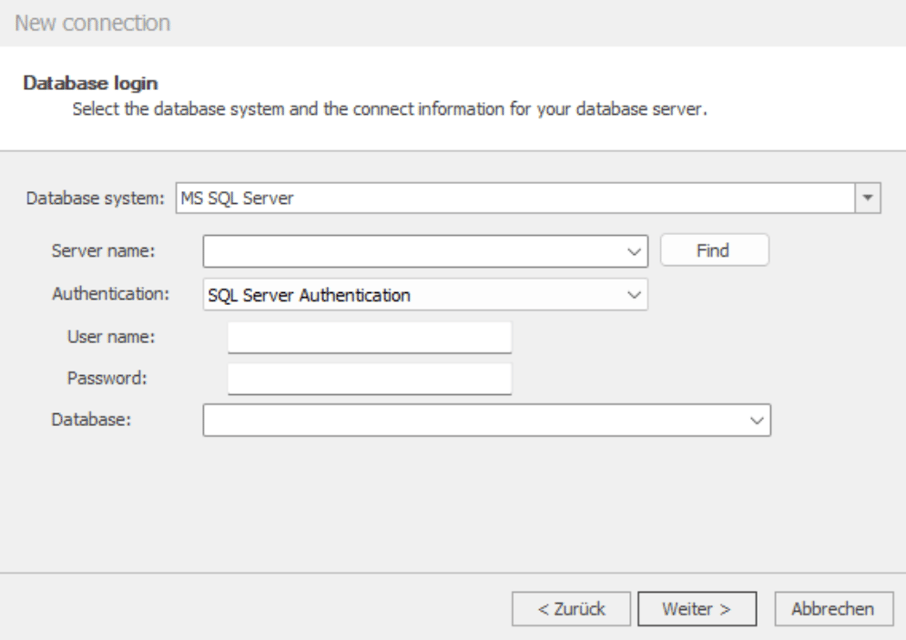Expand the Server name combo box
The width and height of the screenshot is (906, 640).
[x=634, y=252]
